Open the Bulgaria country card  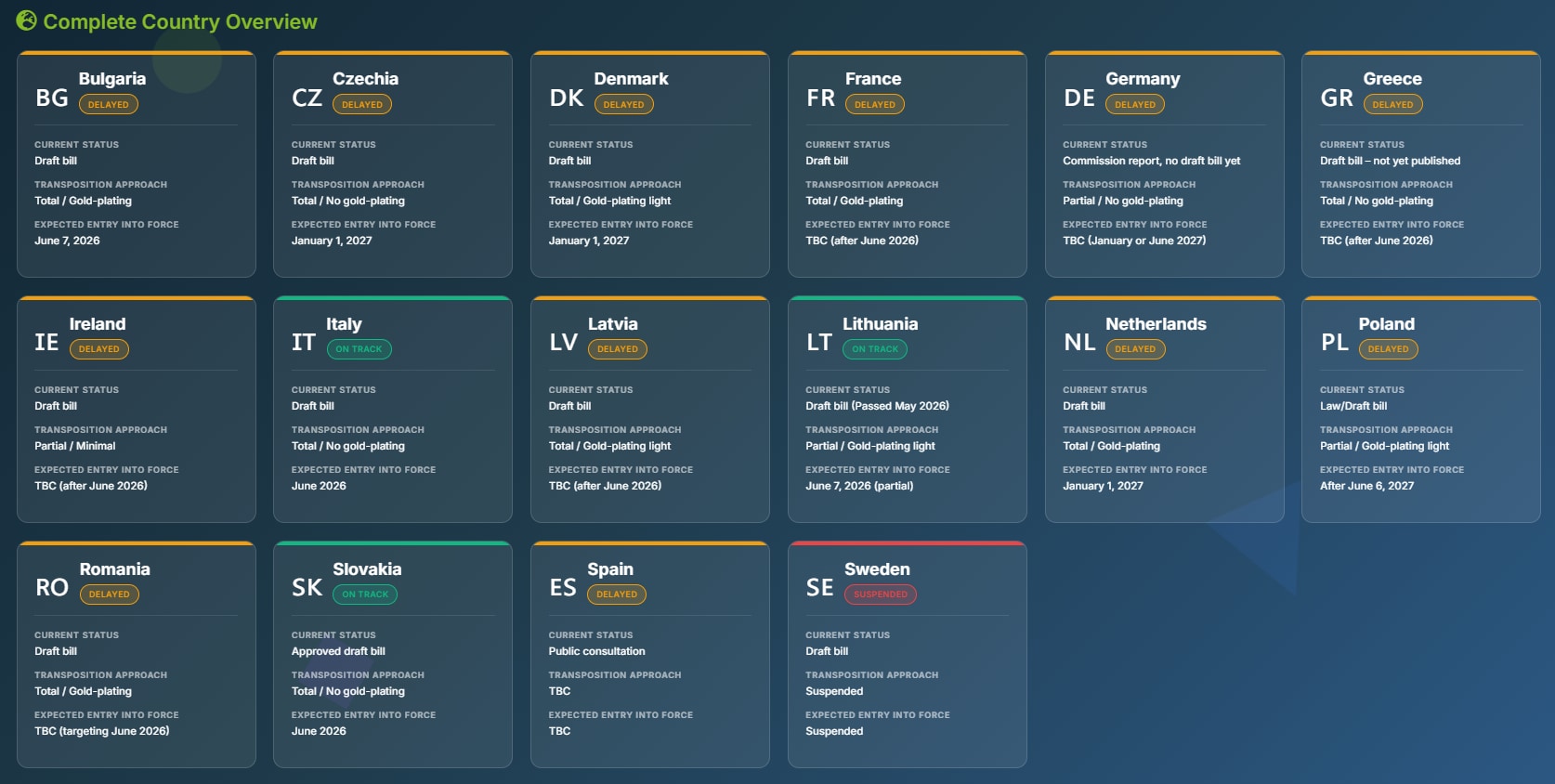[137, 164]
